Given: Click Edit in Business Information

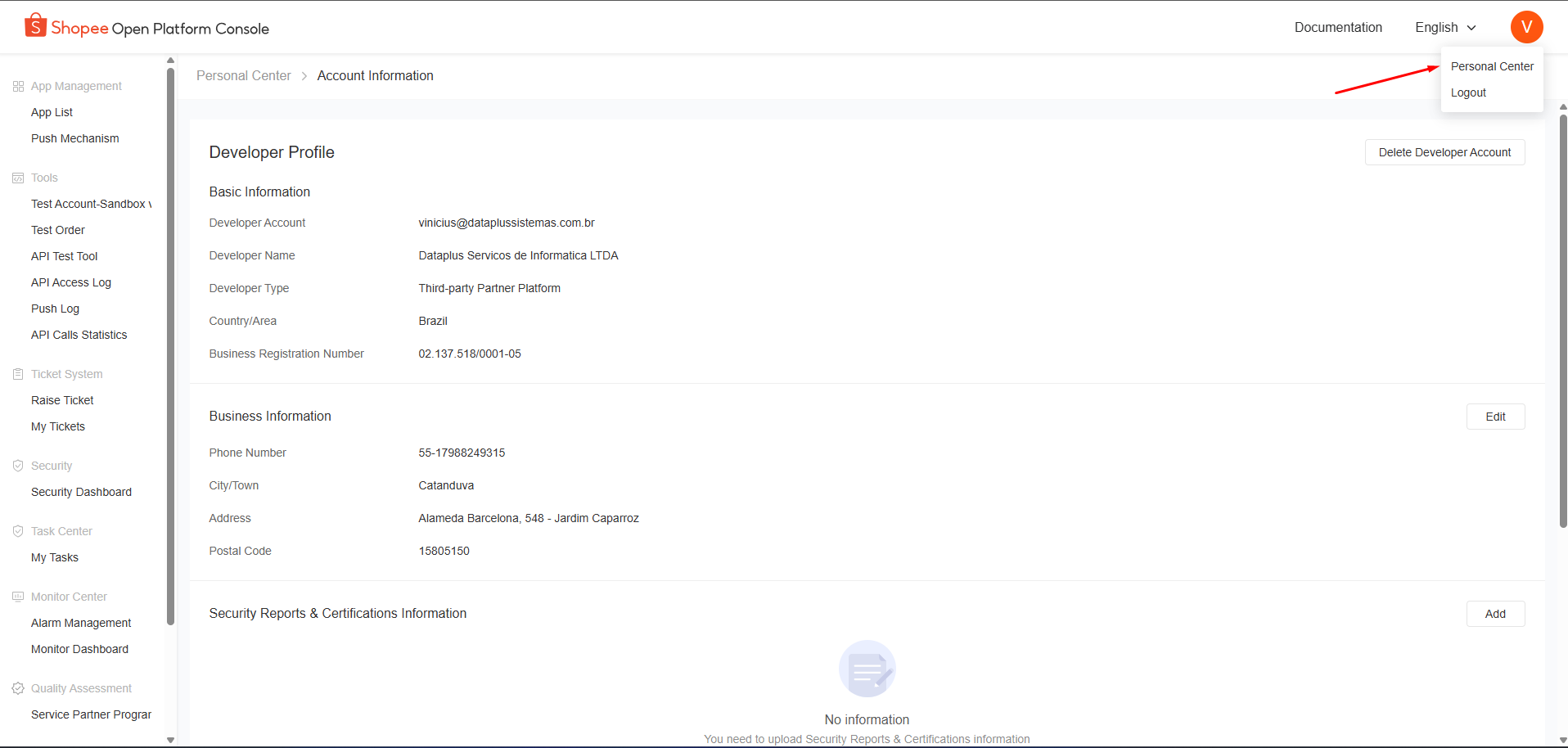Looking at the screenshot, I should [x=1495, y=417].
